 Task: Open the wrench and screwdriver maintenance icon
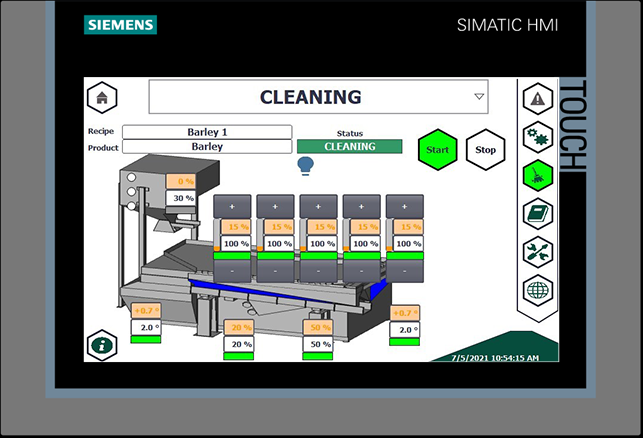538,252
